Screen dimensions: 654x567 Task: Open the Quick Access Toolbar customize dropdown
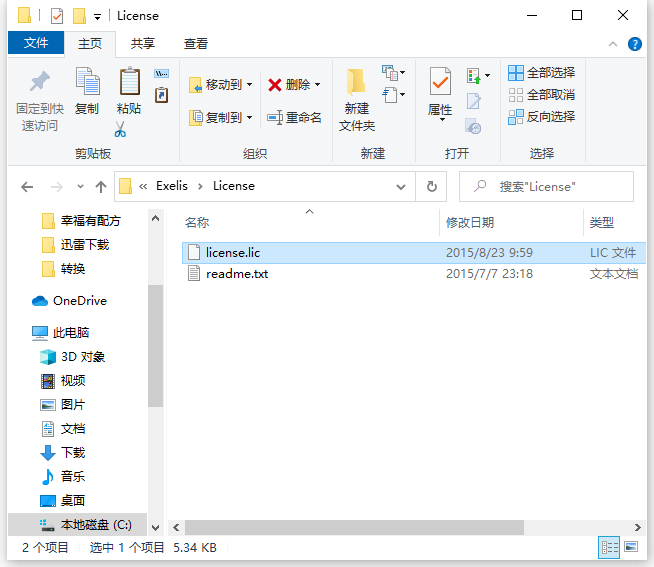pyautogui.click(x=97, y=17)
